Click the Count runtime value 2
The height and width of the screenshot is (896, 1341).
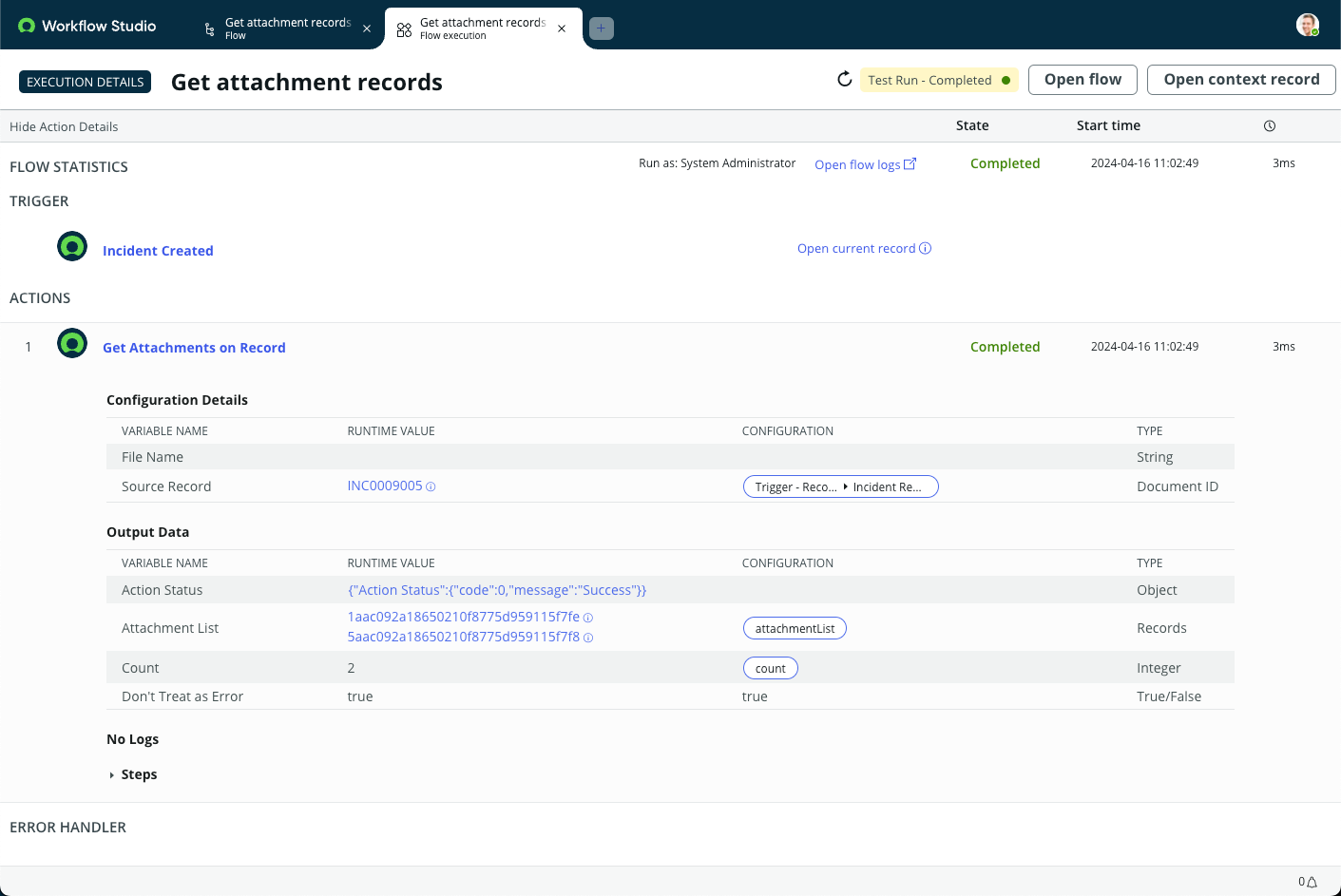tap(351, 668)
